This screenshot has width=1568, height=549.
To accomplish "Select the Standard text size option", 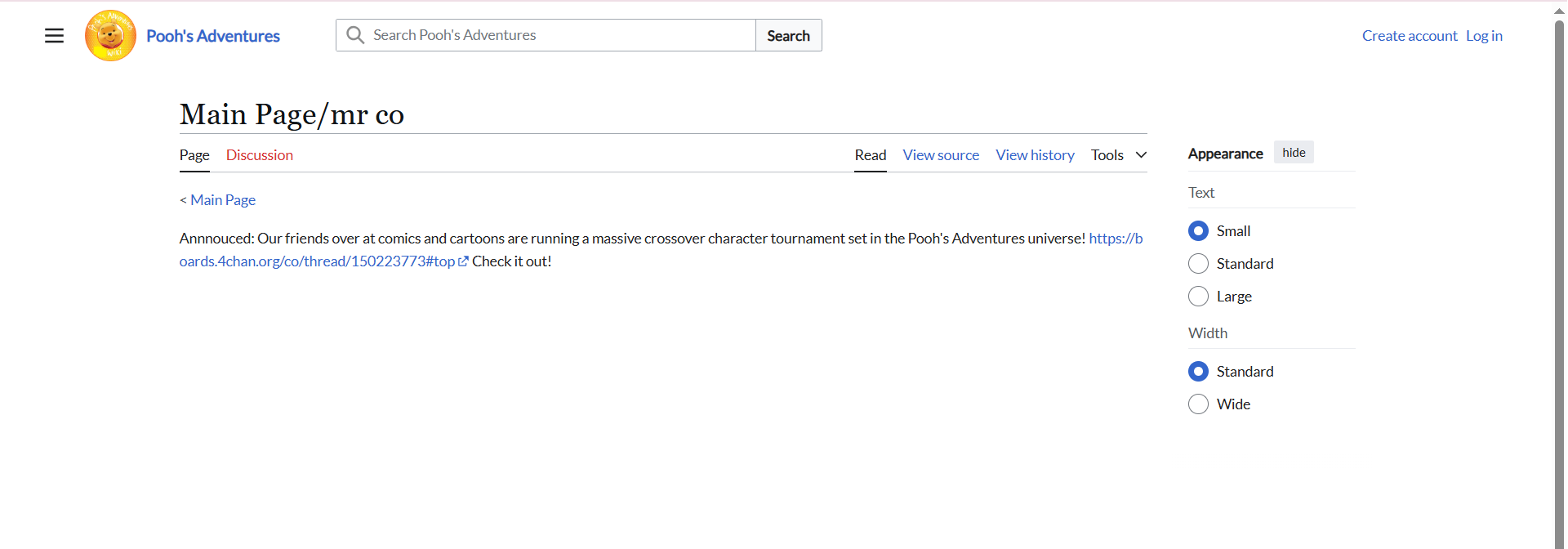I will click(1198, 264).
